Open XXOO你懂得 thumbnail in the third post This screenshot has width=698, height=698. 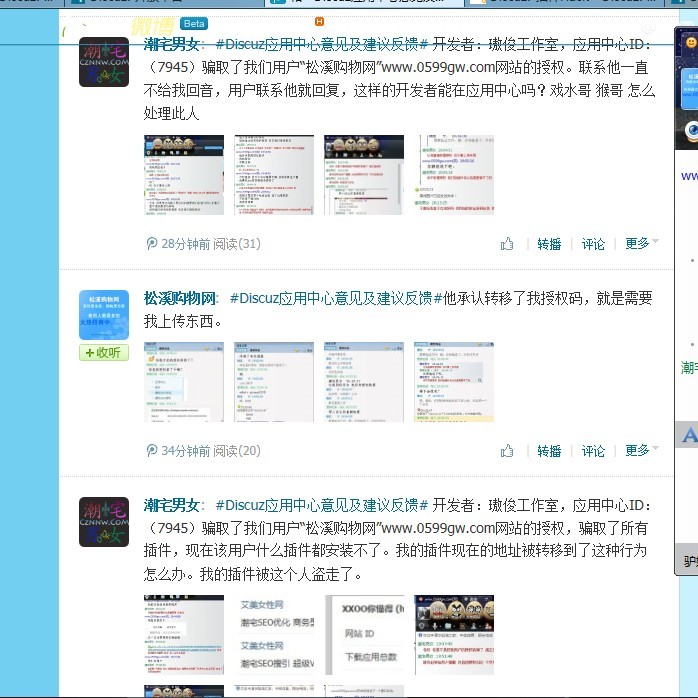pos(364,635)
